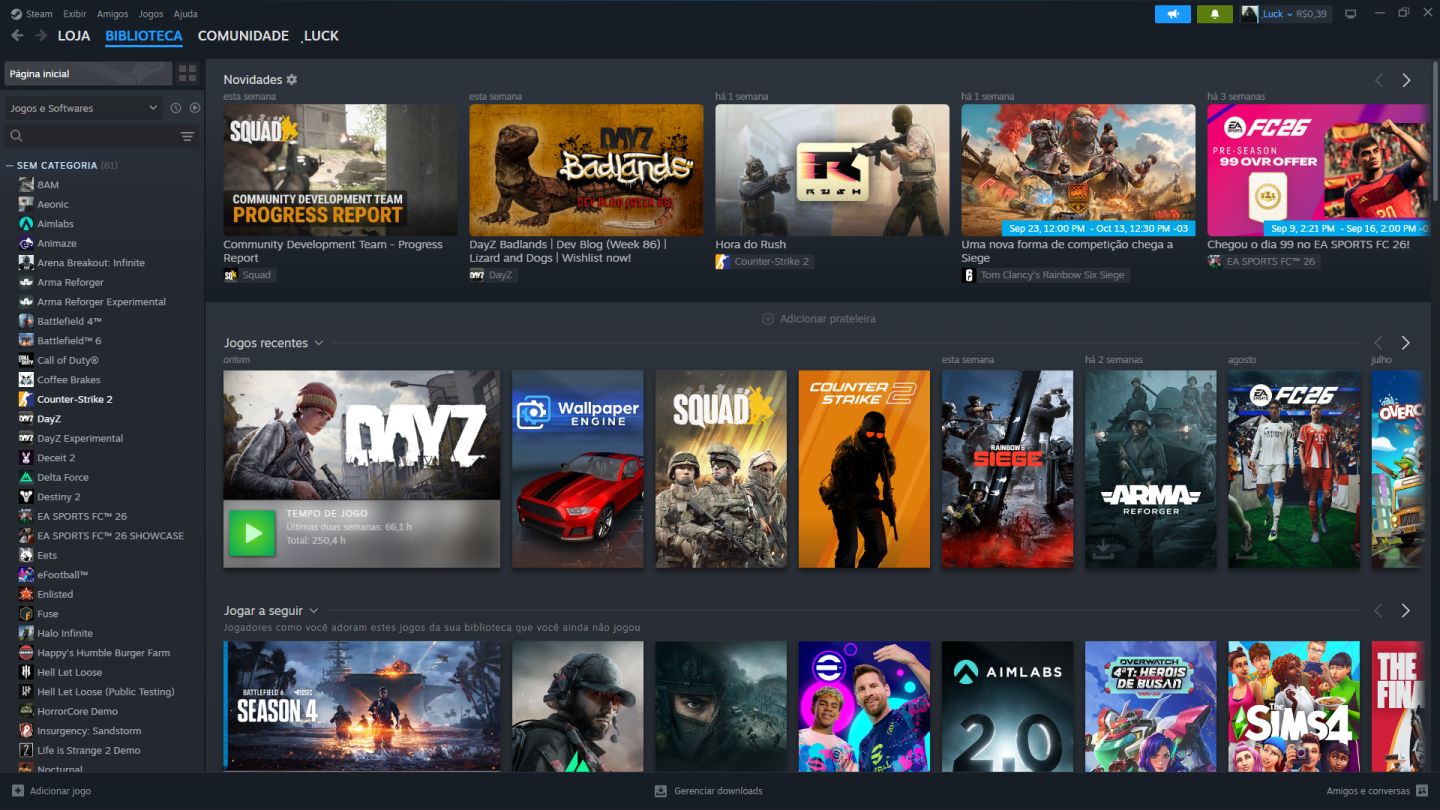The image size is (1440, 810).
Task: Click the Gerenciar downloads icon
Action: (x=661, y=791)
